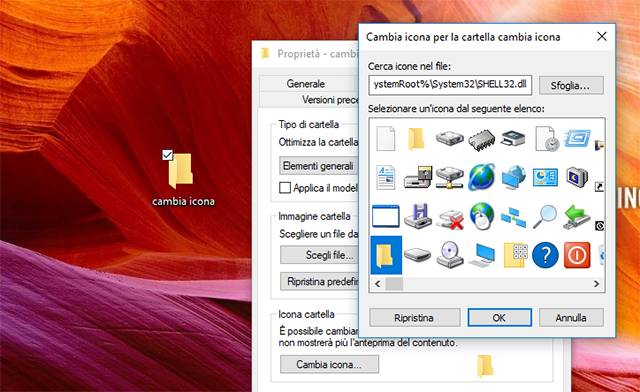
Task: Choose the CD drive icon
Action: [450, 255]
